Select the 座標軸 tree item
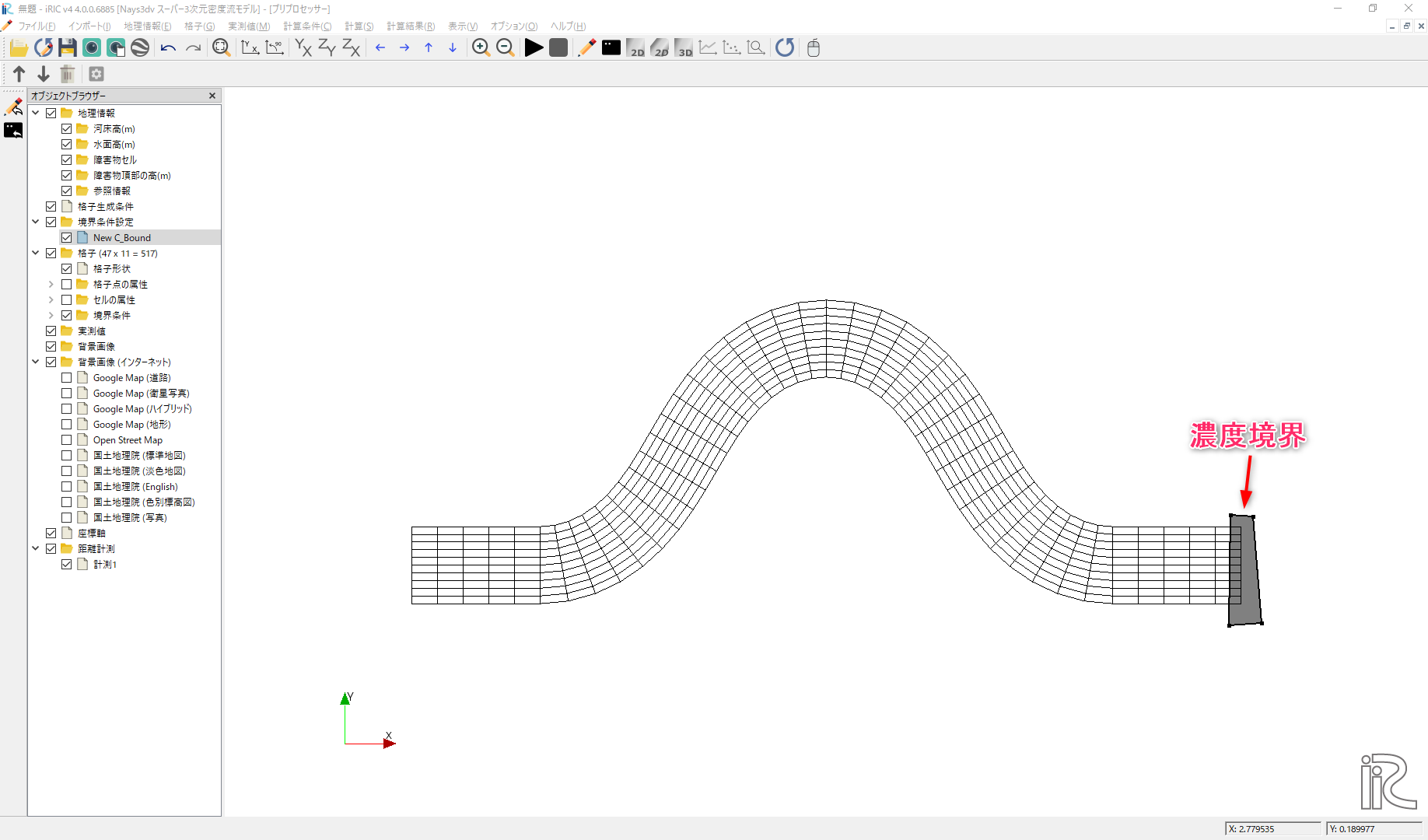Viewport: 1428px width, 840px height. tap(92, 534)
